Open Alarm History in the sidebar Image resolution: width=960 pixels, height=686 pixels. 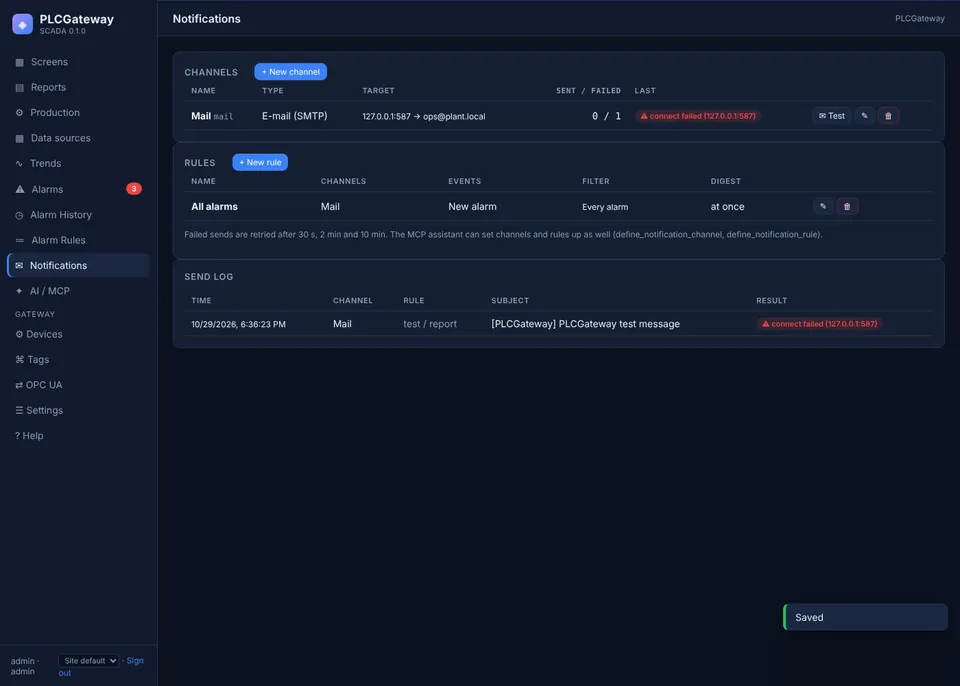[x=78, y=215]
